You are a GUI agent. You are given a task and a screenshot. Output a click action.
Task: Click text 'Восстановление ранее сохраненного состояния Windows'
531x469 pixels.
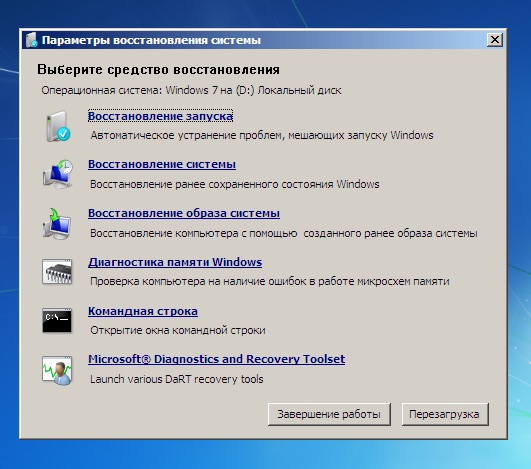tap(235, 184)
